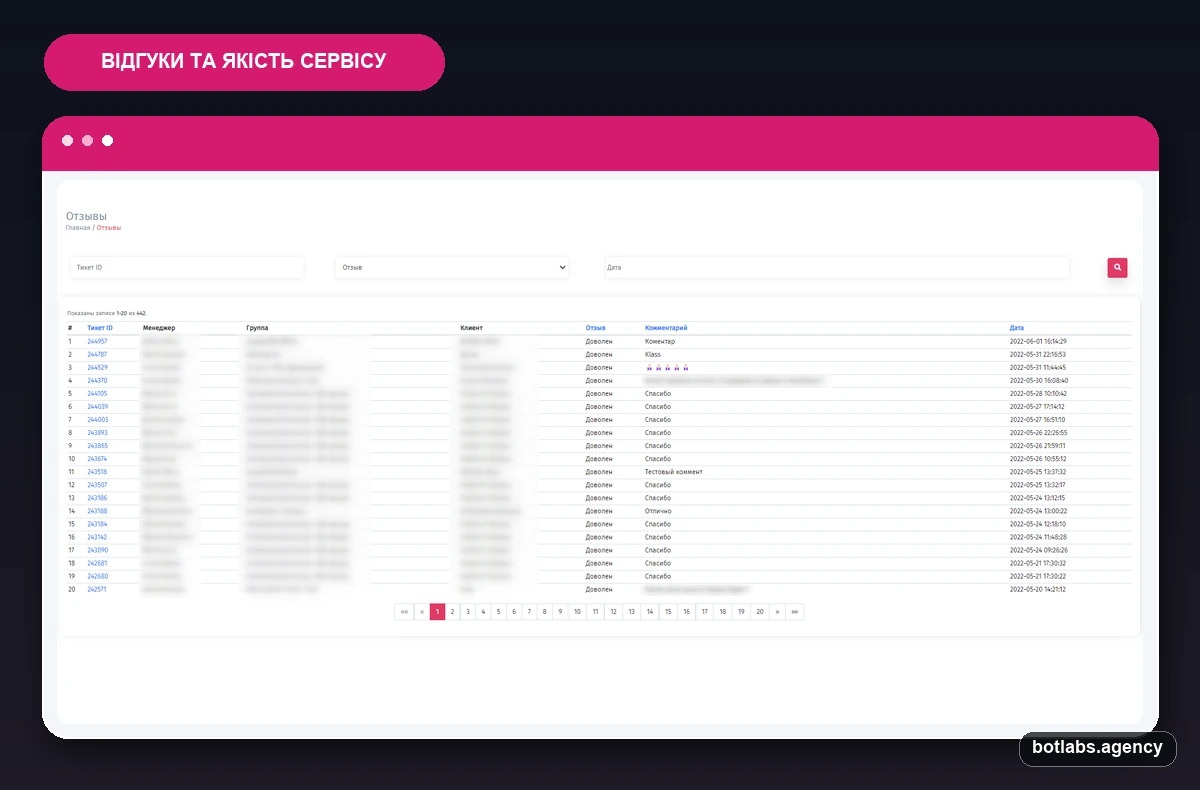1200x790 pixels.
Task: Click the comment text "Klass"
Action: (653, 354)
